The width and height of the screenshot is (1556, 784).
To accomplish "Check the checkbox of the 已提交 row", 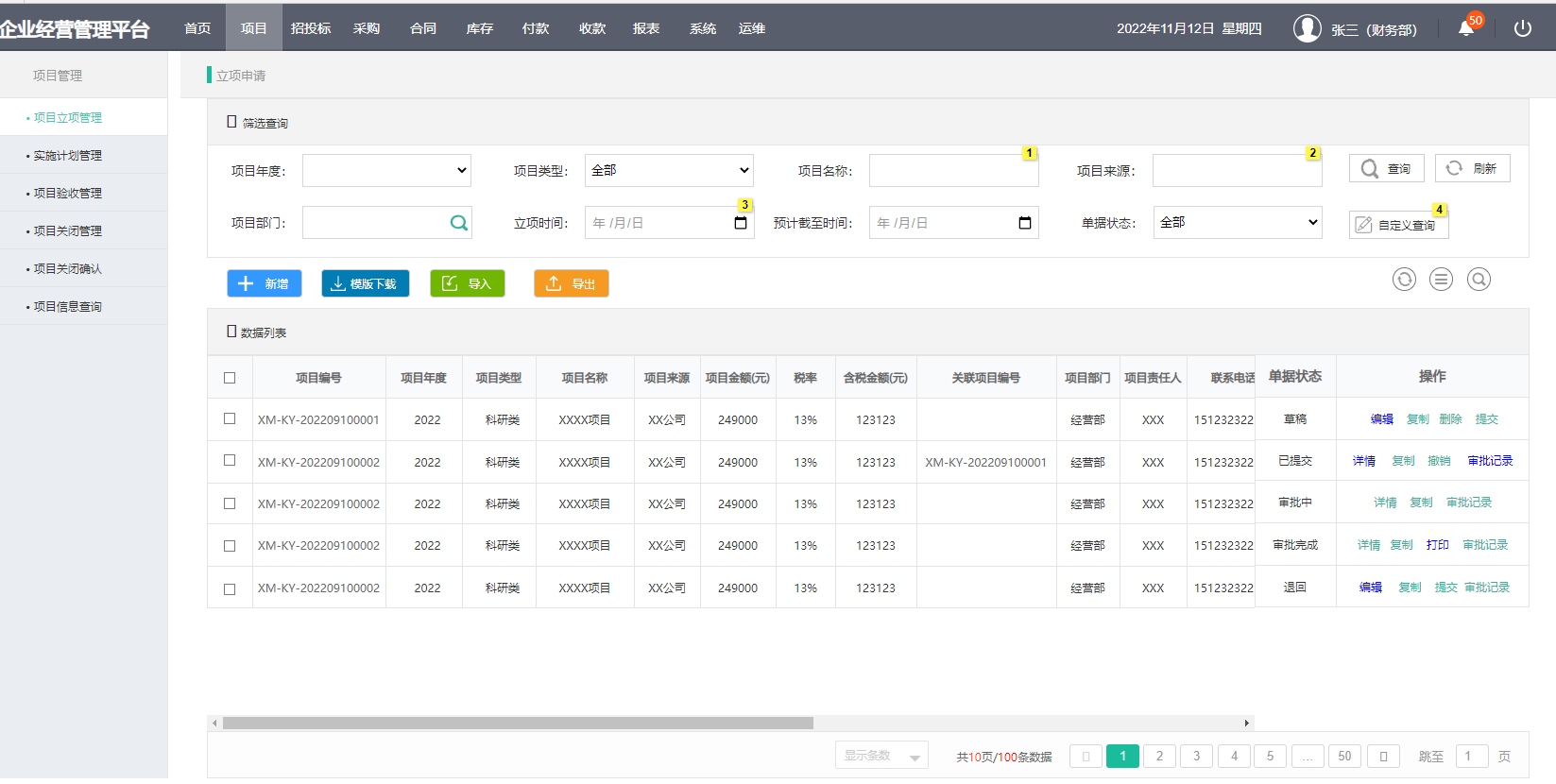I will point(230,460).
